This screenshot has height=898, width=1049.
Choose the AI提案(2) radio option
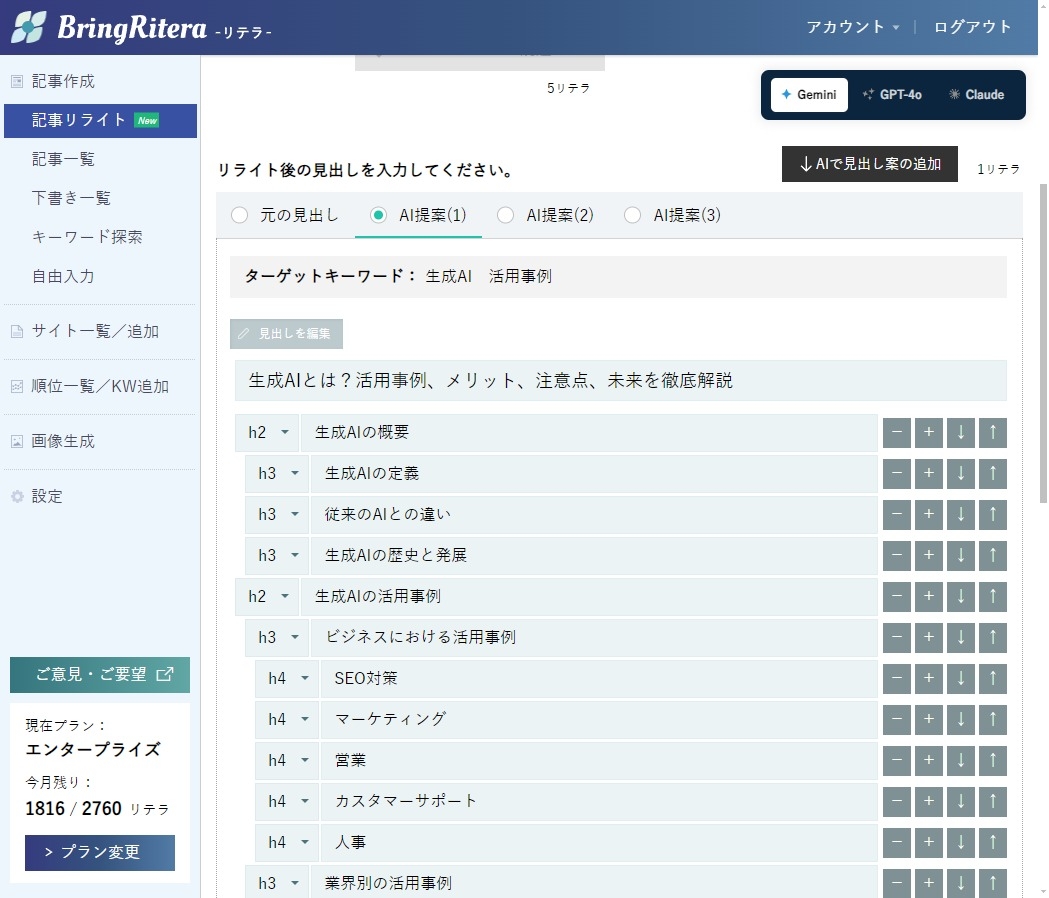(506, 215)
